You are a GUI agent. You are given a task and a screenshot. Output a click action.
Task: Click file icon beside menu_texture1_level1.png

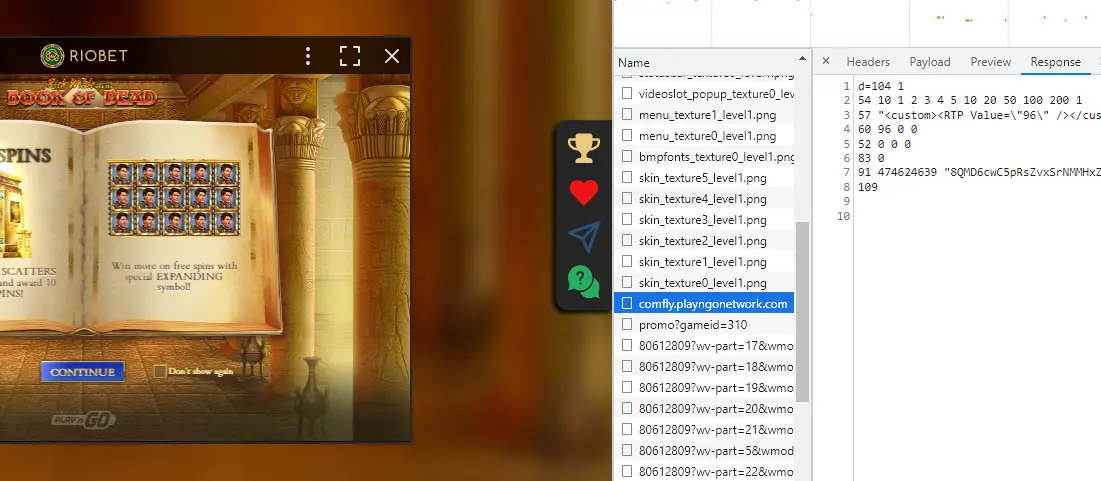coord(627,114)
